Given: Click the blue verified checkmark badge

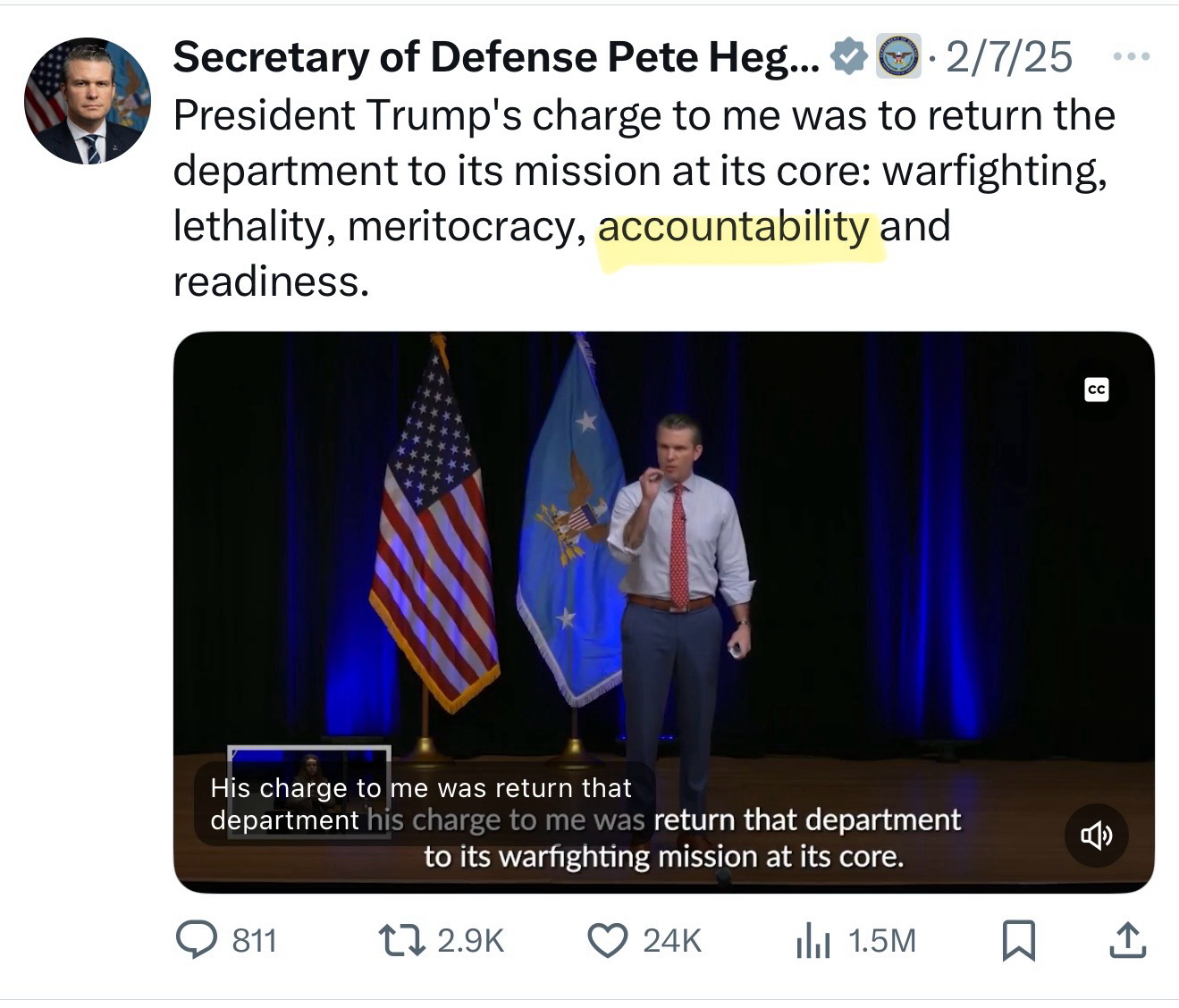Looking at the screenshot, I should pos(847,57).
